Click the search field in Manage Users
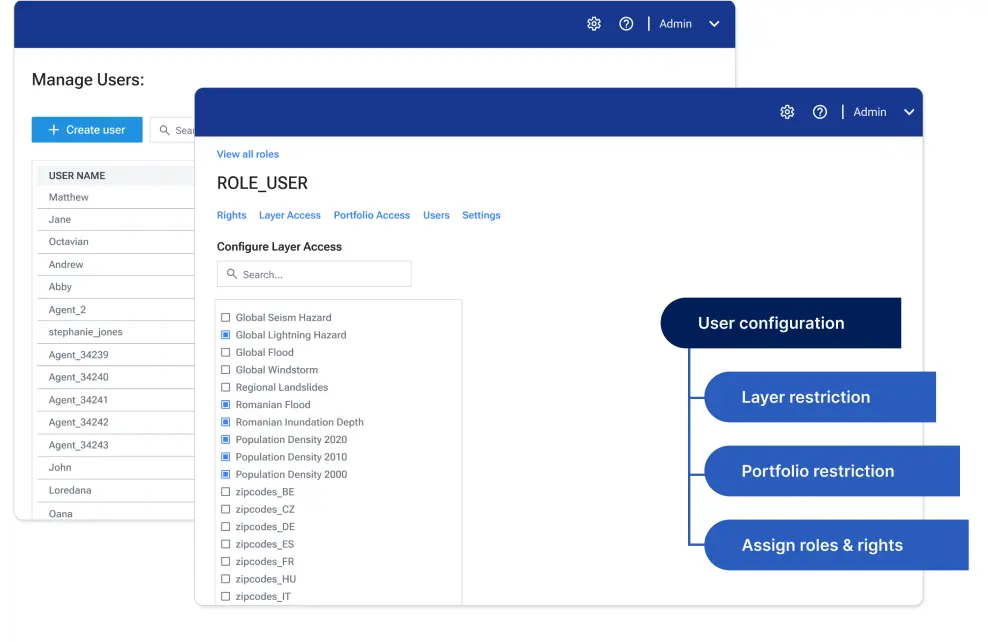Screen dimensions: 988x642 173,130
